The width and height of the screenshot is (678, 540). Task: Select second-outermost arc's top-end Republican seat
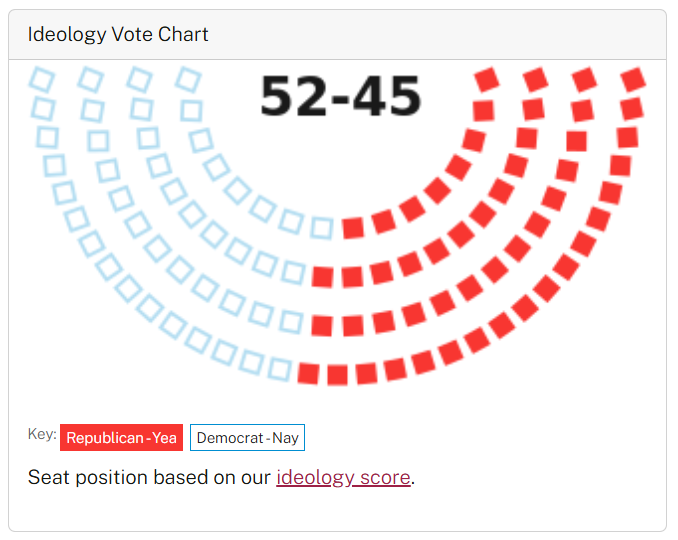click(585, 80)
